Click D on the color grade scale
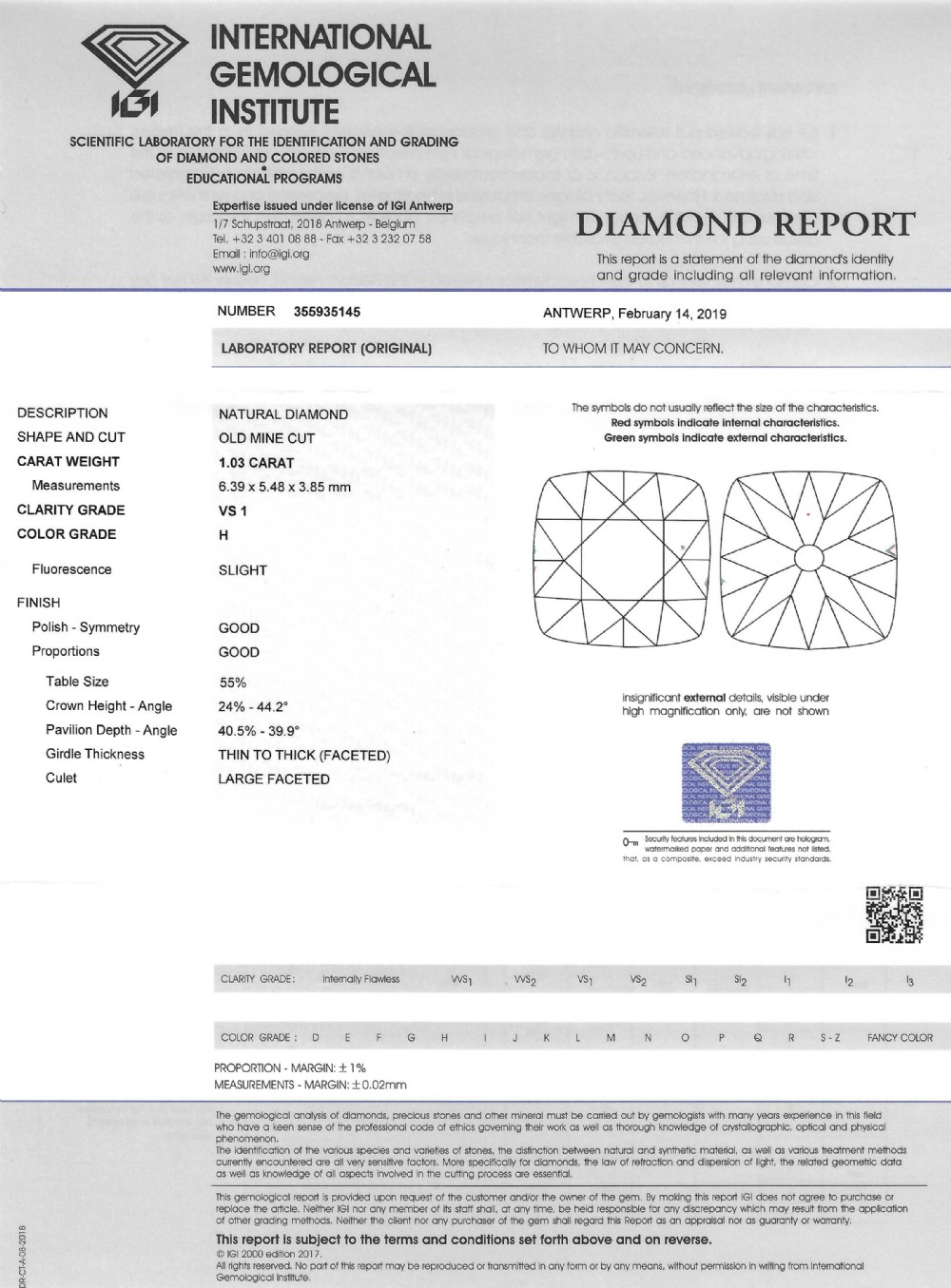Viewport: 951px width, 1288px height. tap(316, 1038)
